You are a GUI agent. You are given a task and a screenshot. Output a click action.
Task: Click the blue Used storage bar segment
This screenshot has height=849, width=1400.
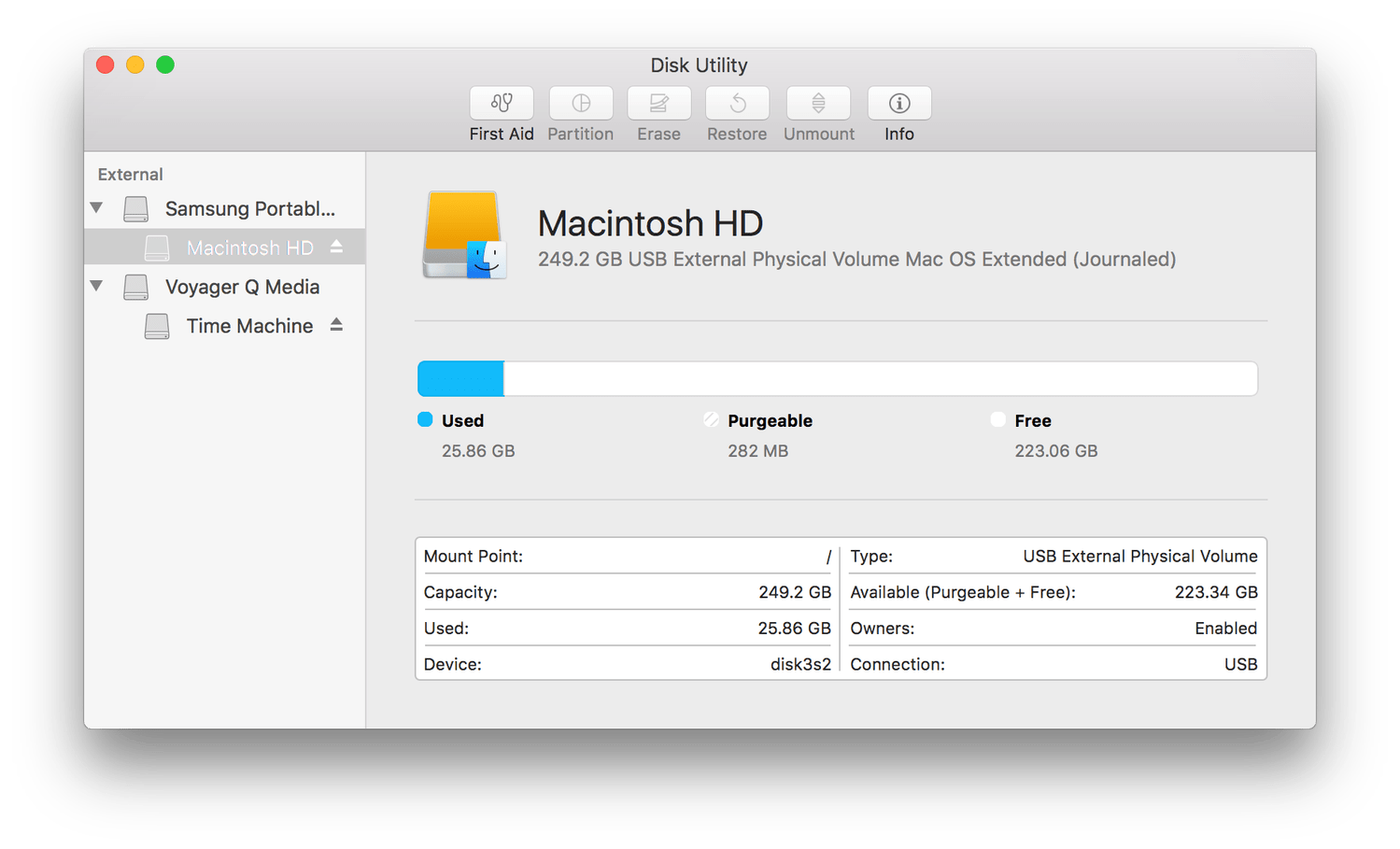pyautogui.click(x=460, y=379)
